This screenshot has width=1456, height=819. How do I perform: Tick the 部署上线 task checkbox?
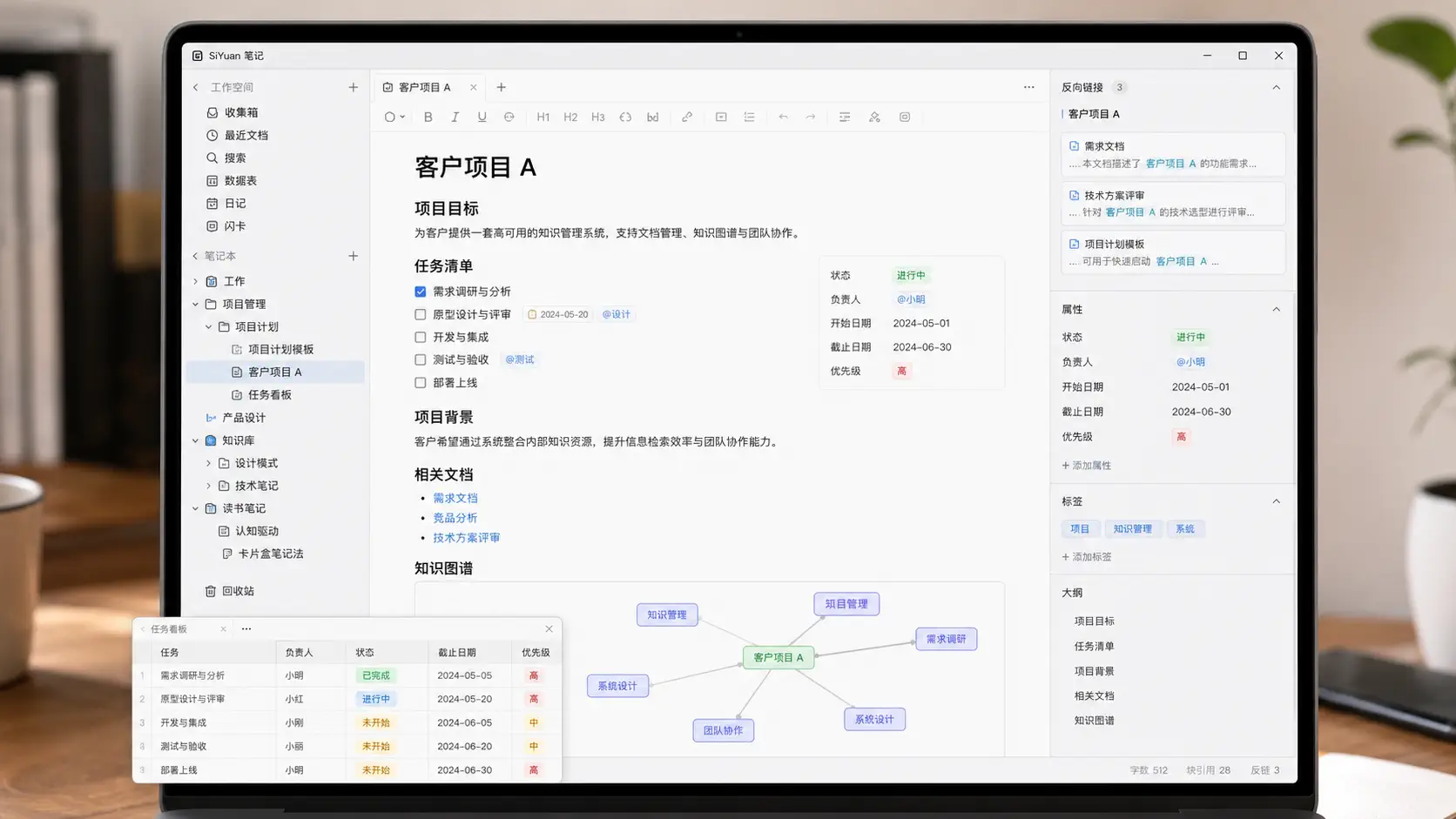[421, 382]
